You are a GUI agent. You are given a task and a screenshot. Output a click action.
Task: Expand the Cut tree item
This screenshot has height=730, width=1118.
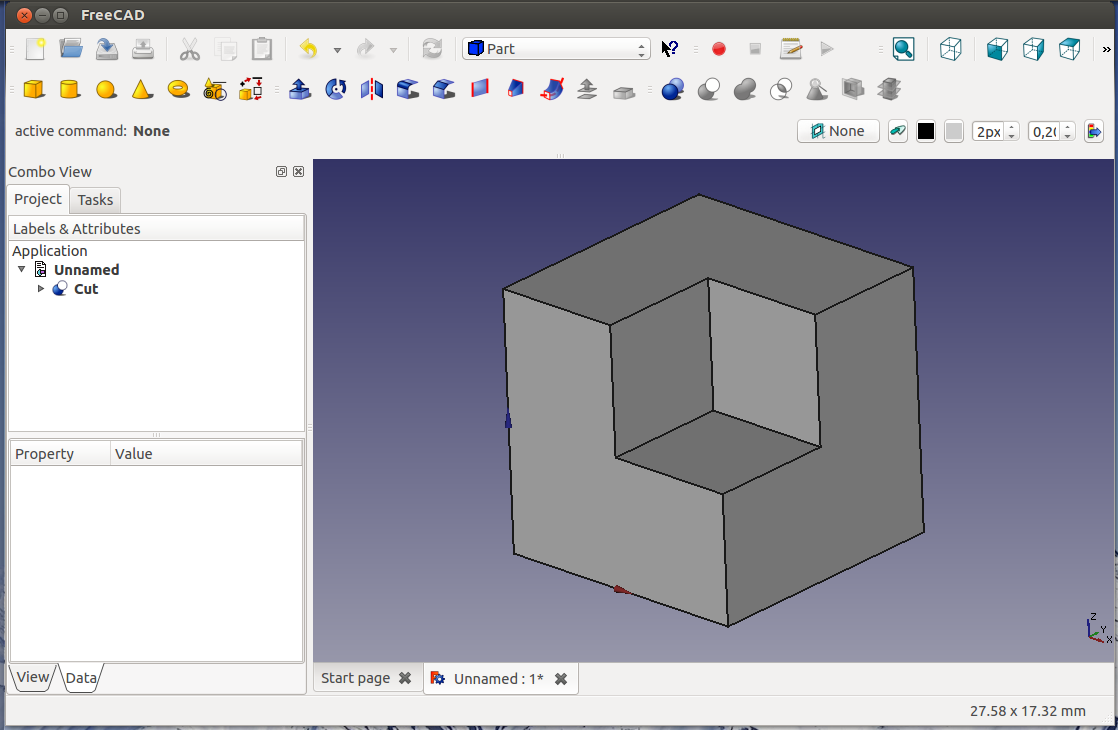pyautogui.click(x=41, y=289)
